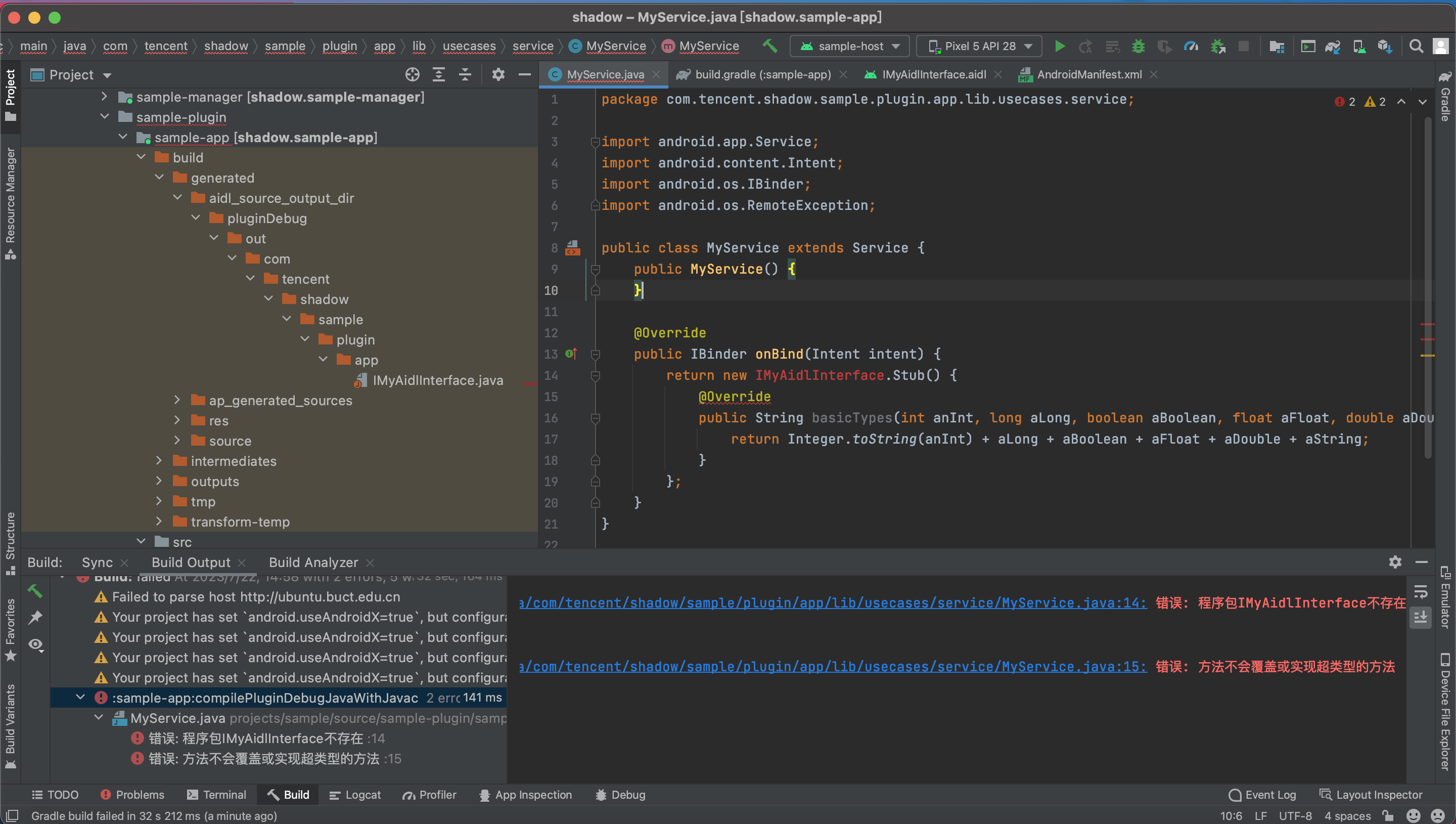Open the Build Analyzer tab
The image size is (1456, 824).
pyautogui.click(x=313, y=562)
